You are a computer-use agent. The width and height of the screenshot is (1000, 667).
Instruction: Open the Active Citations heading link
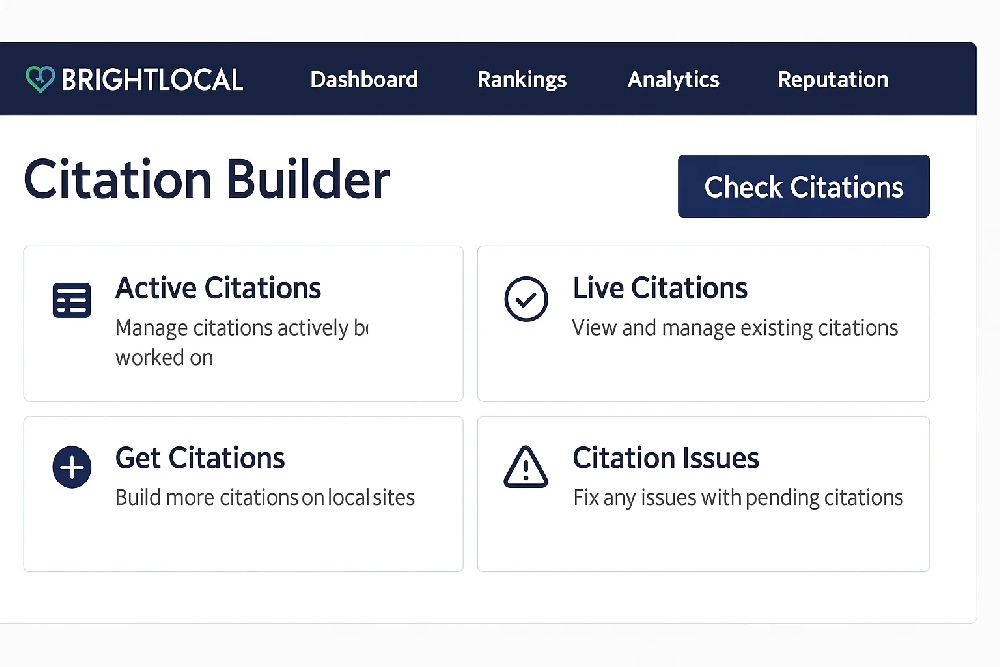coord(218,288)
